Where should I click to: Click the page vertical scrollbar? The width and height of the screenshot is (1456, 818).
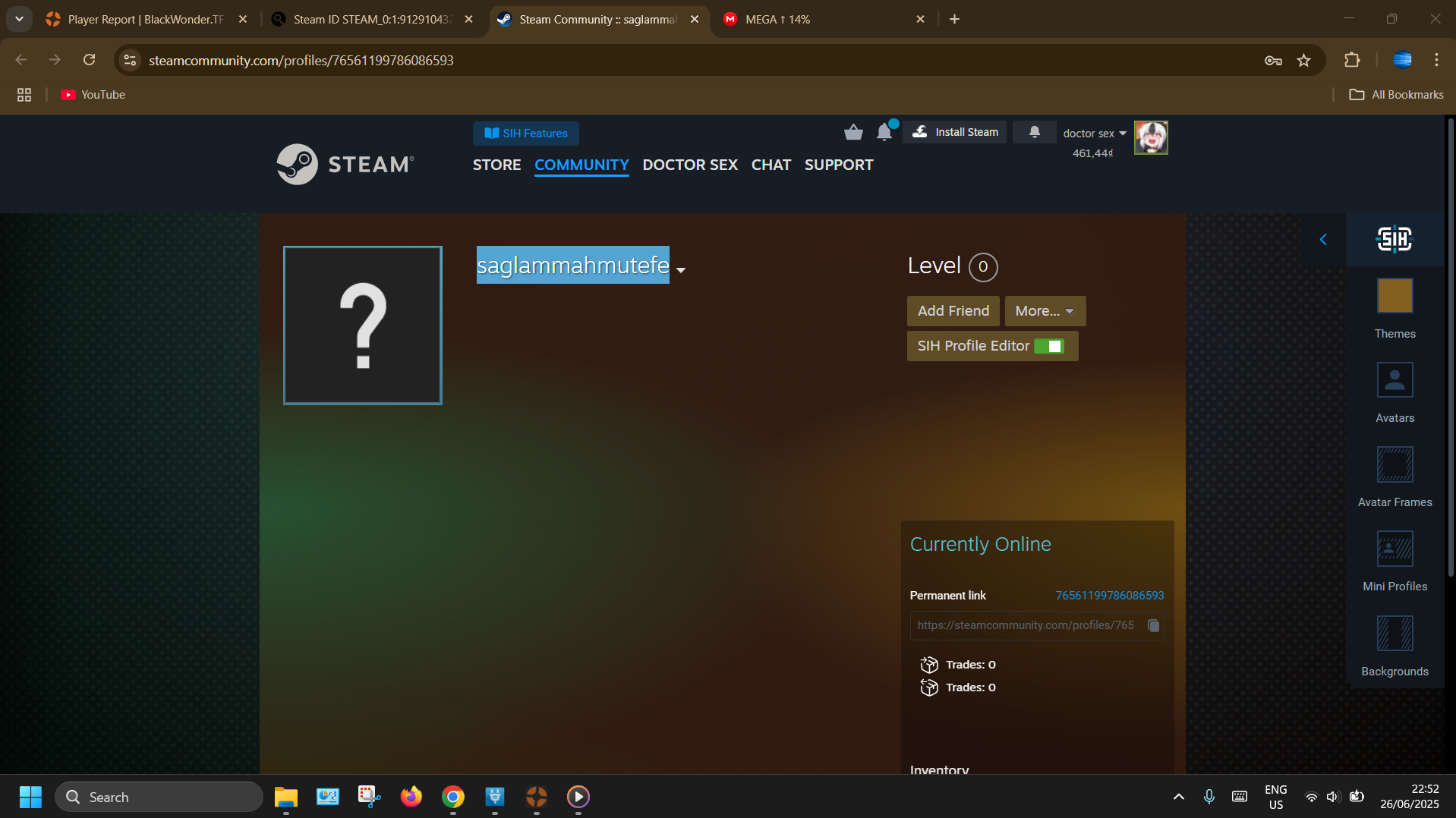click(1451, 349)
